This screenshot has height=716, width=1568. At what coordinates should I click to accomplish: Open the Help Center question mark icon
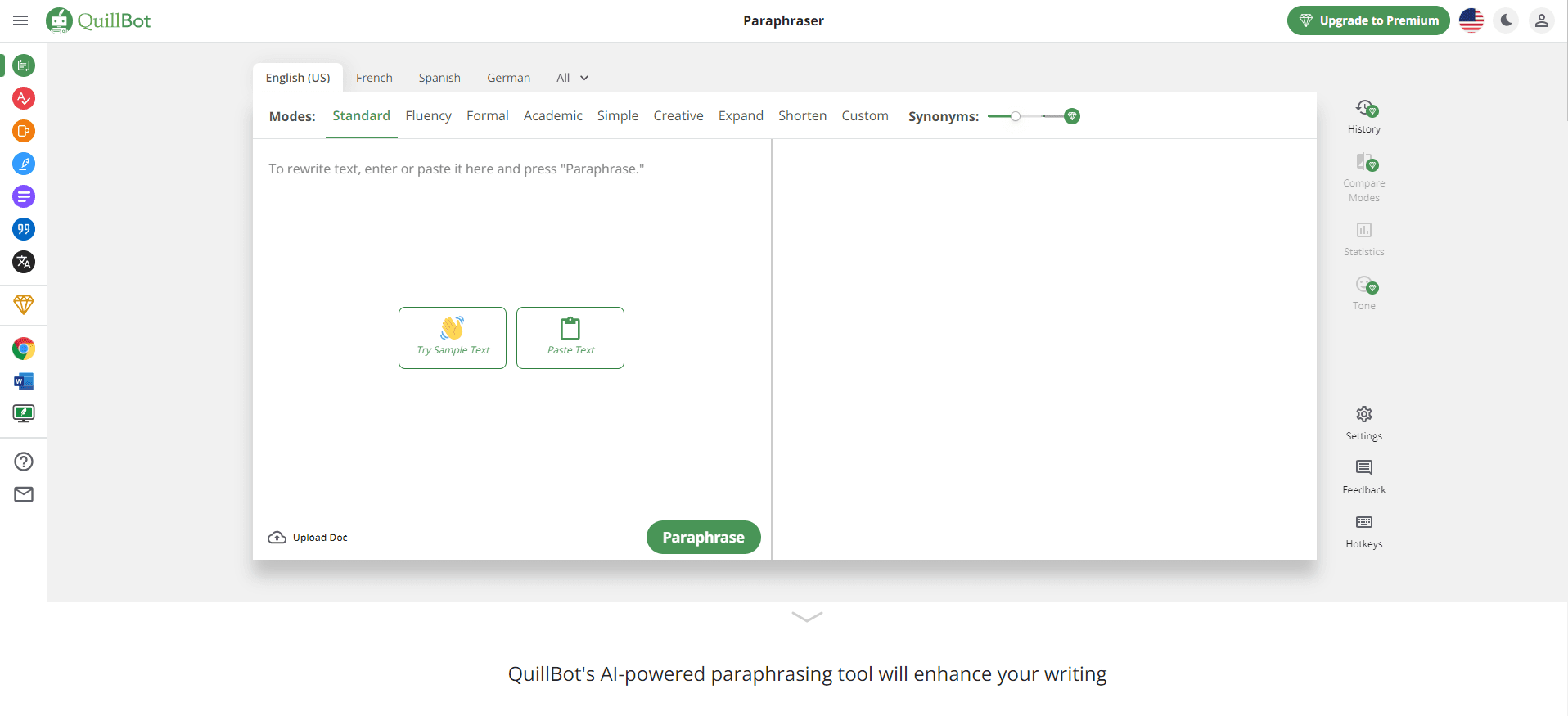tap(24, 462)
